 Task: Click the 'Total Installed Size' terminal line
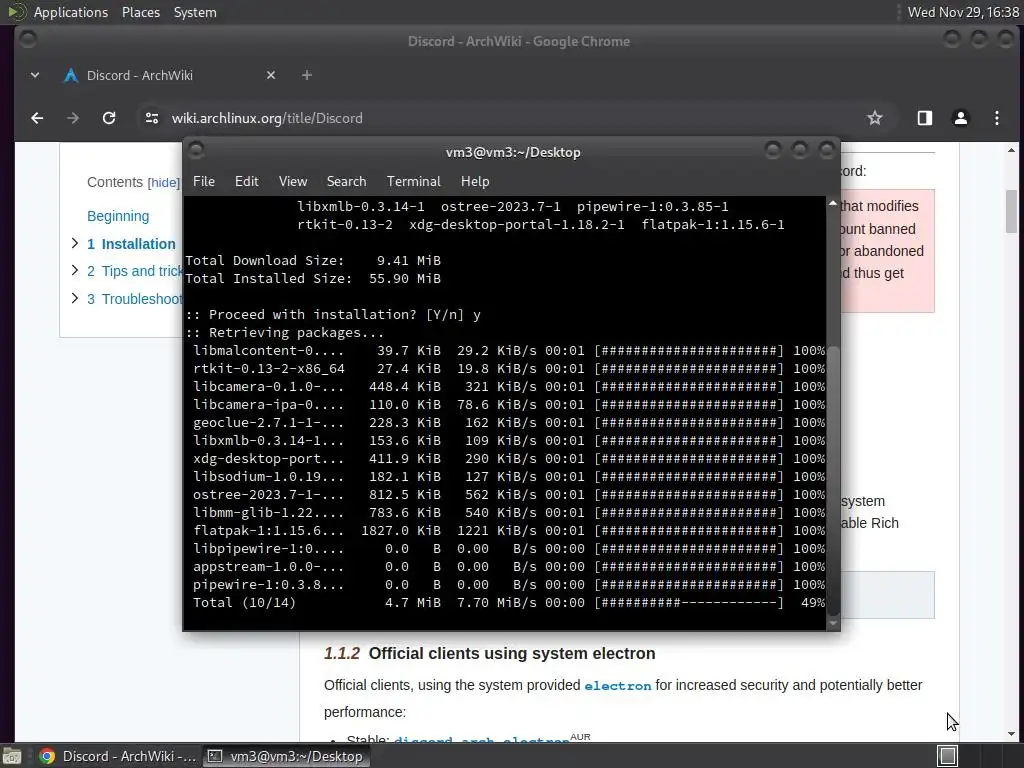[x=313, y=279]
